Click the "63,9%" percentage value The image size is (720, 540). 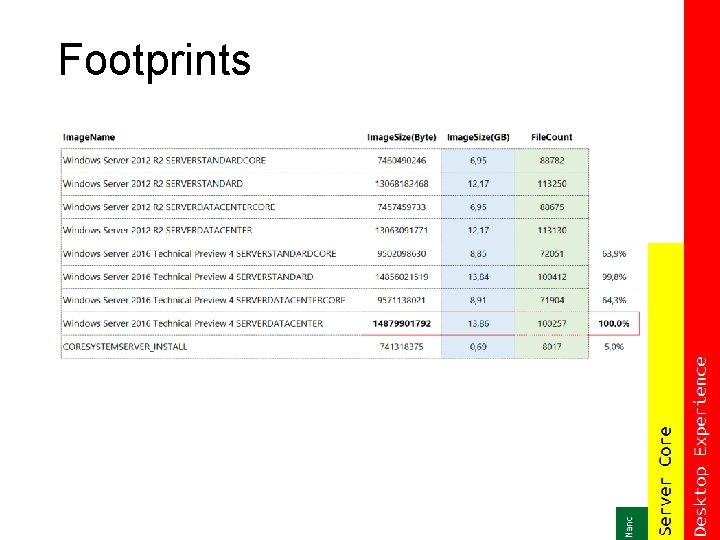[614, 253]
